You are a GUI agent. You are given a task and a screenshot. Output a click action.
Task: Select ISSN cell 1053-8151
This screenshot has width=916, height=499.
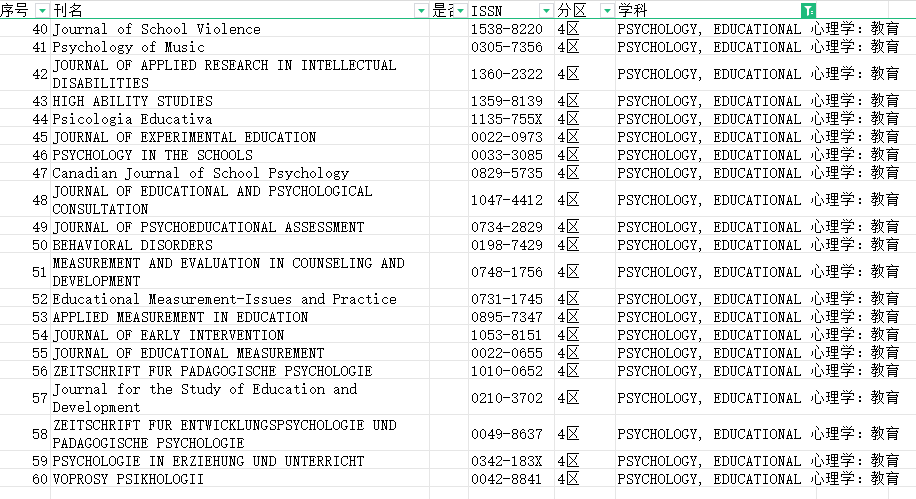(x=511, y=335)
